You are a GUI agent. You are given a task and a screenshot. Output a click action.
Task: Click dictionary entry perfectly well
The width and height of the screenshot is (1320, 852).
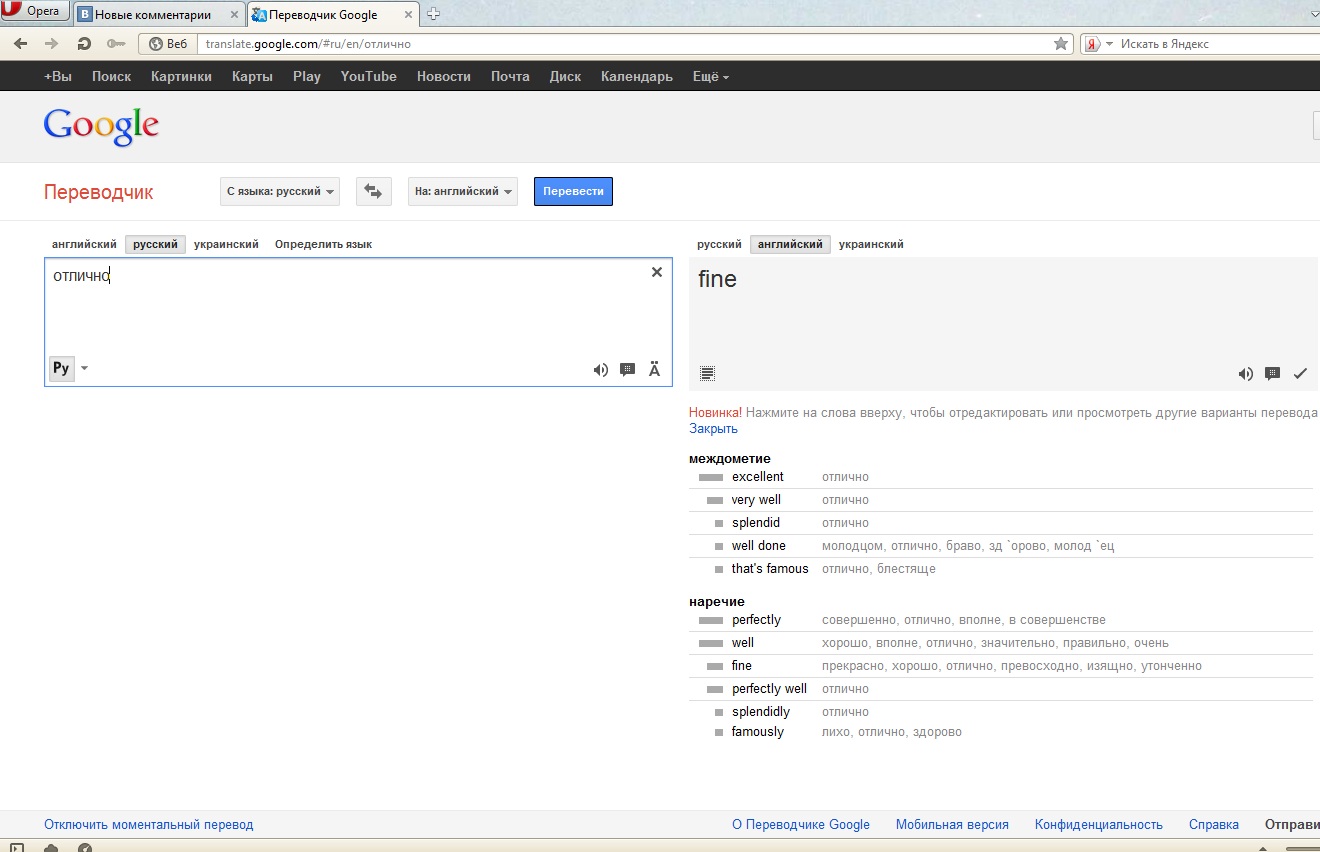coord(769,689)
